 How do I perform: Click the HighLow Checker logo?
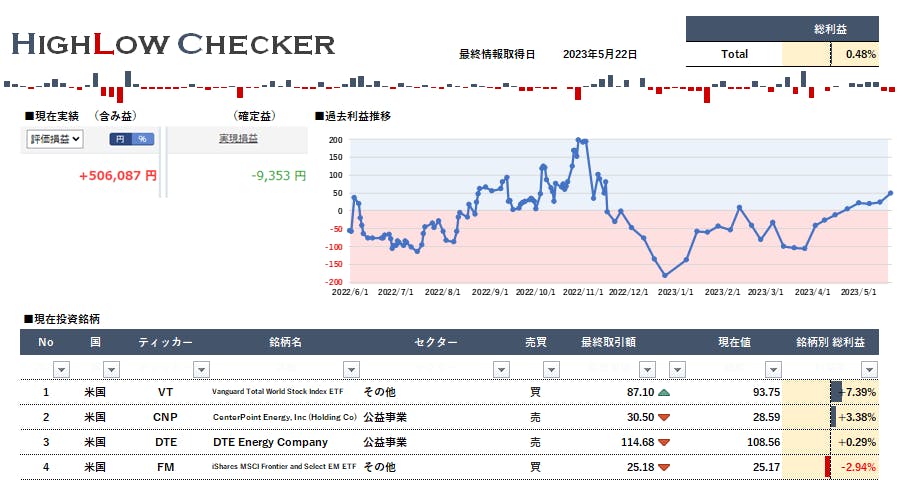point(173,44)
